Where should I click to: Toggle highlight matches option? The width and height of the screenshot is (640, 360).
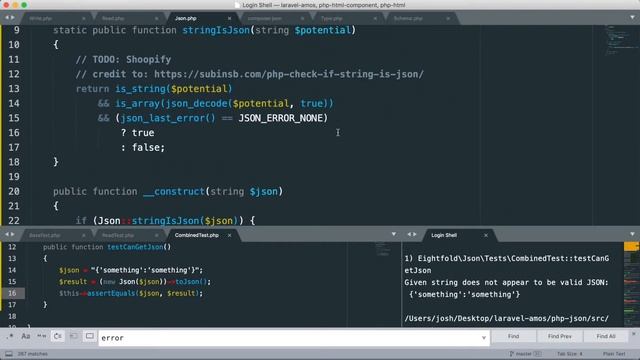(x=89, y=336)
